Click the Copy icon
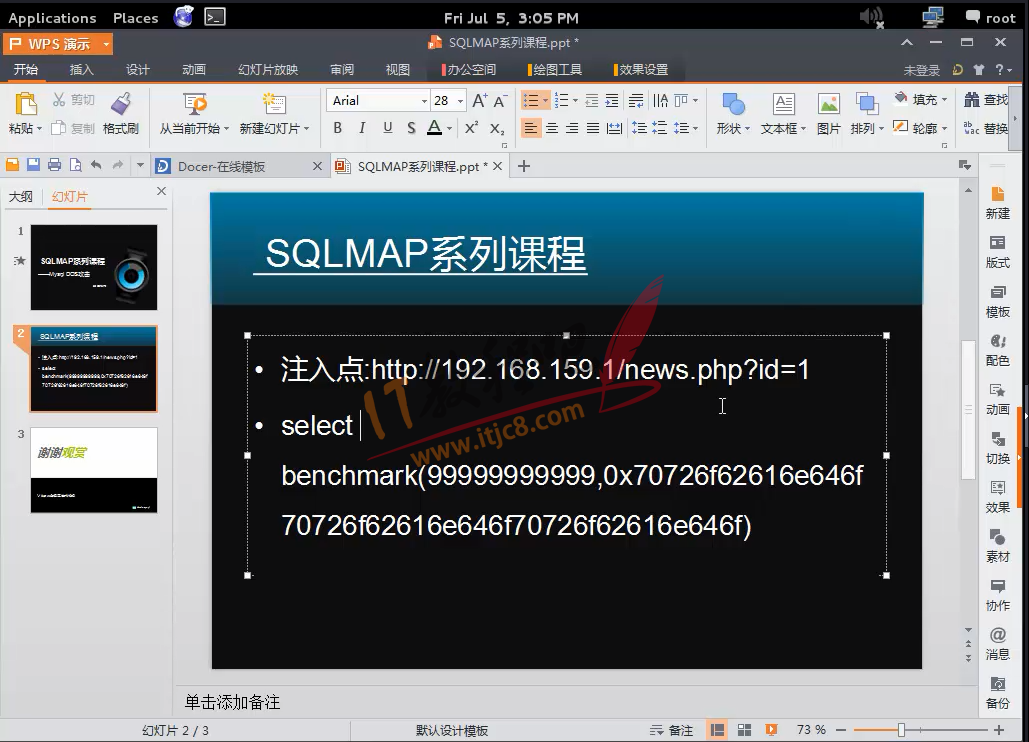 pos(58,127)
